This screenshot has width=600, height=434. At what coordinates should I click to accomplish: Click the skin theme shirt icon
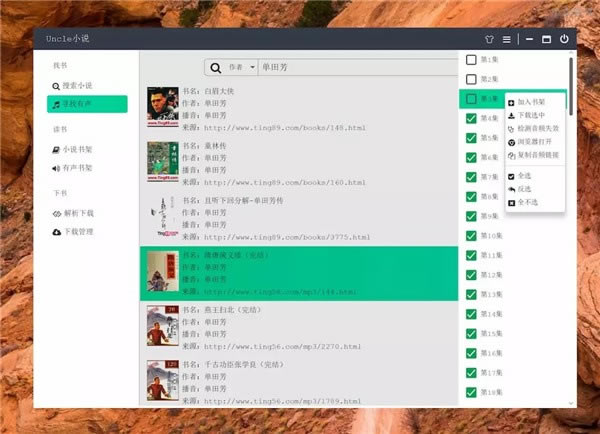[x=489, y=39]
